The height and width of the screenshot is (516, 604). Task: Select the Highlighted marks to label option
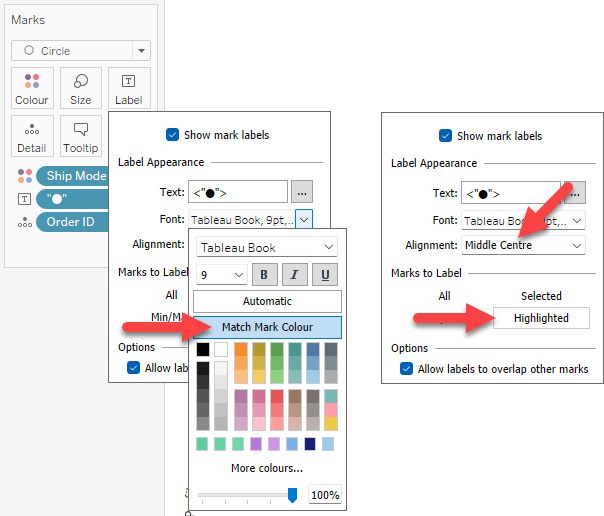pos(541,318)
